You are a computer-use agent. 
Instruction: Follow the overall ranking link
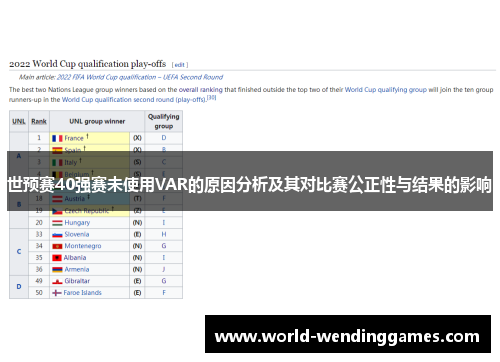[200, 90]
